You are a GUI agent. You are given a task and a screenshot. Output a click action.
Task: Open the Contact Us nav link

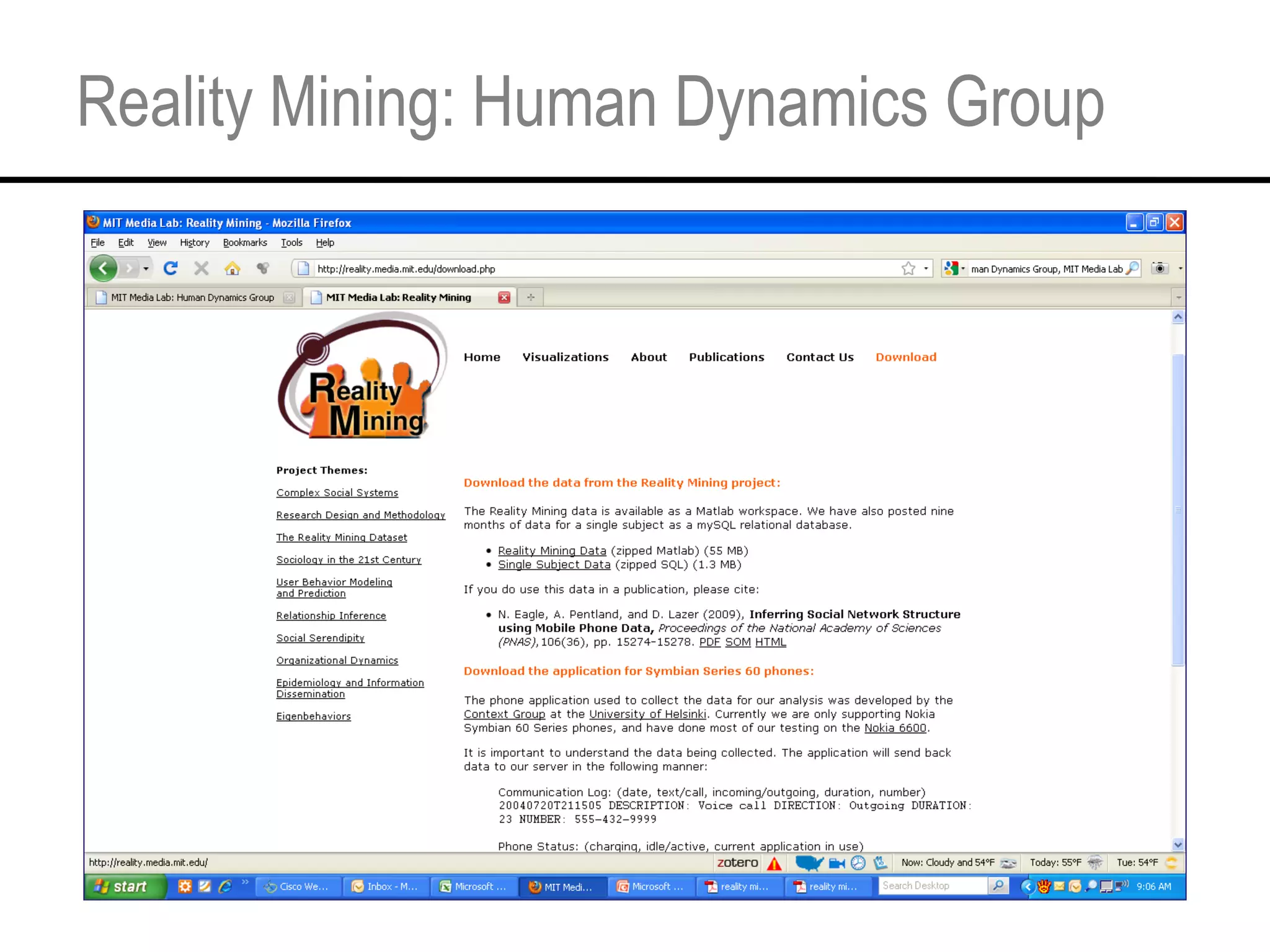click(820, 357)
